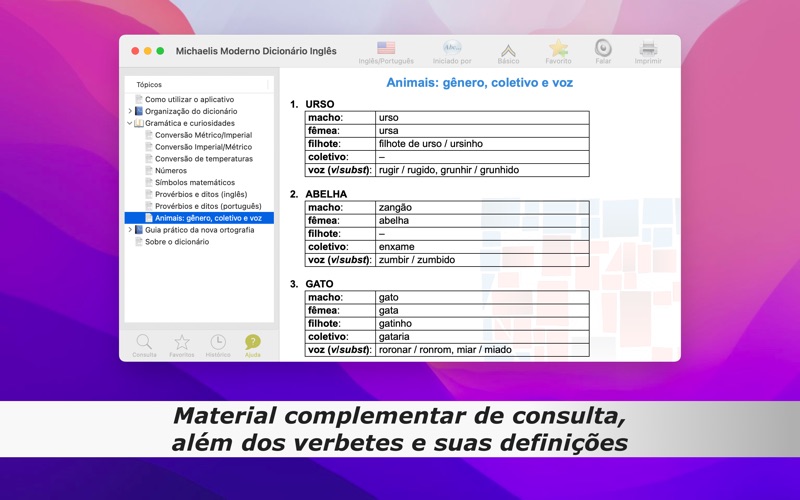Open Provérbios e ditos (inglês)
800x500 pixels.
click(x=201, y=194)
